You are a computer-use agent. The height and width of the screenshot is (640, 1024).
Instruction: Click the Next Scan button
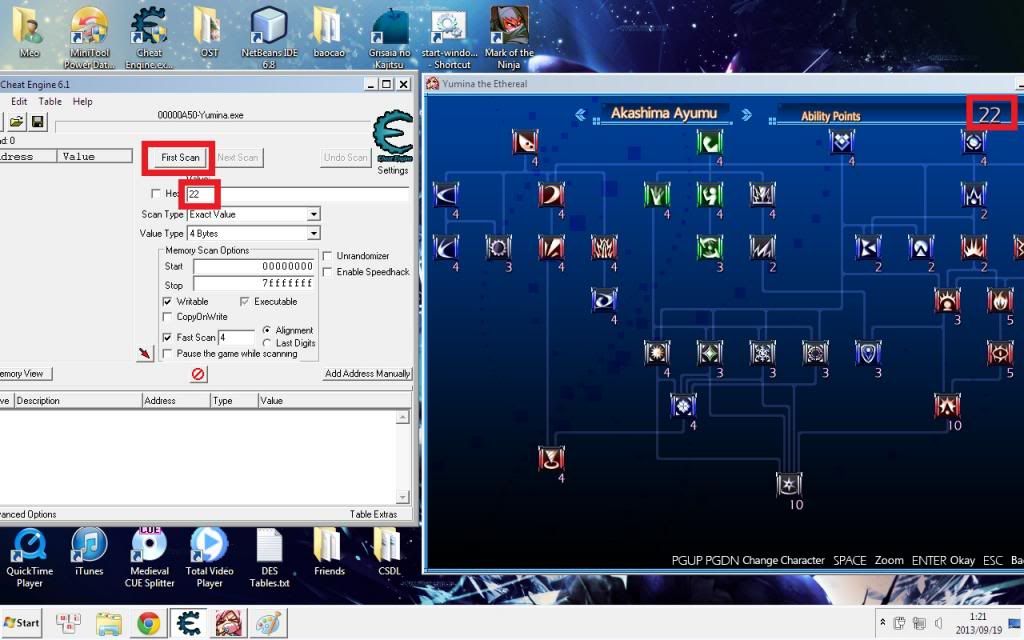238,157
